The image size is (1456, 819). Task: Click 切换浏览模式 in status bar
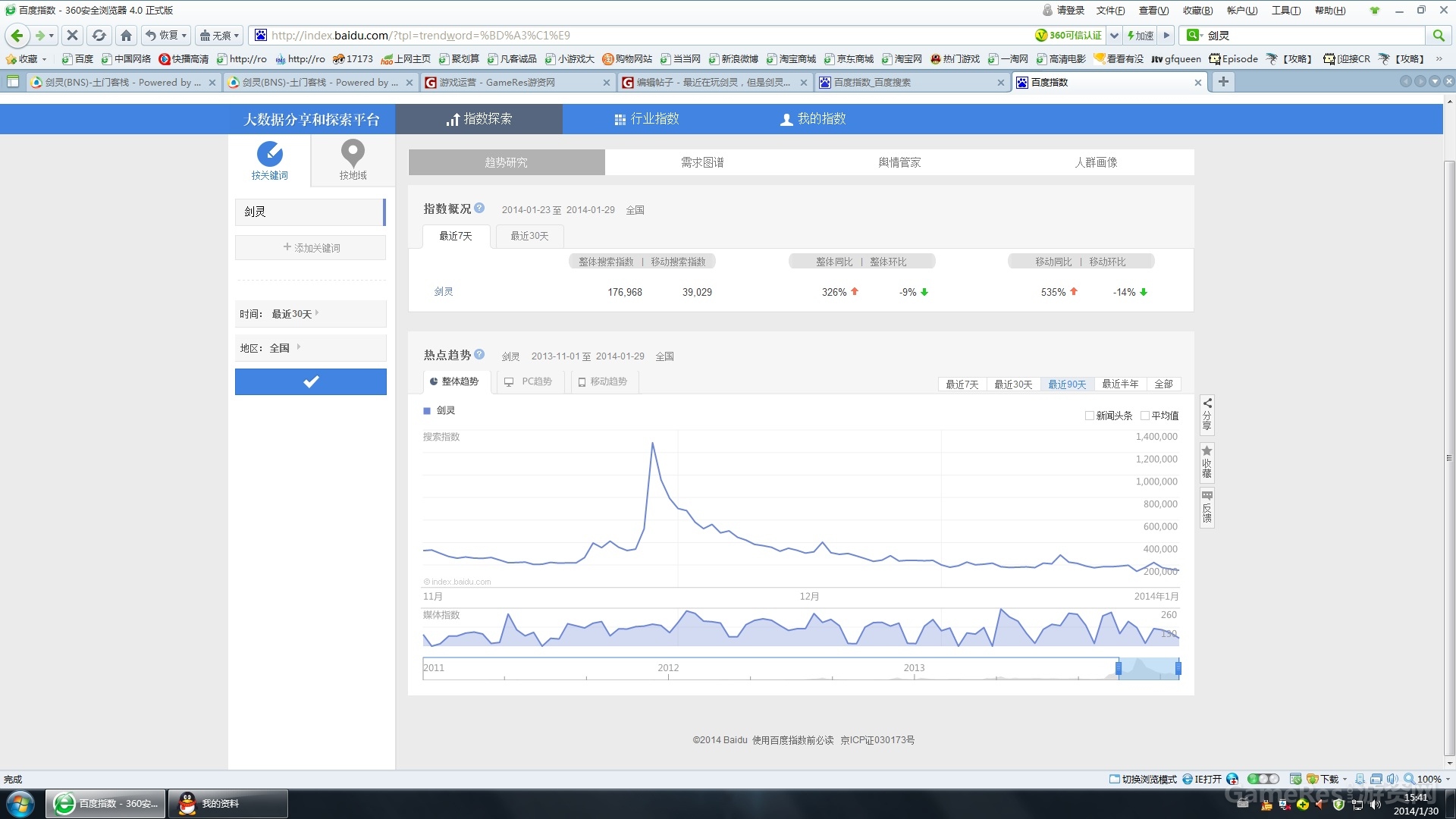click(x=1143, y=779)
